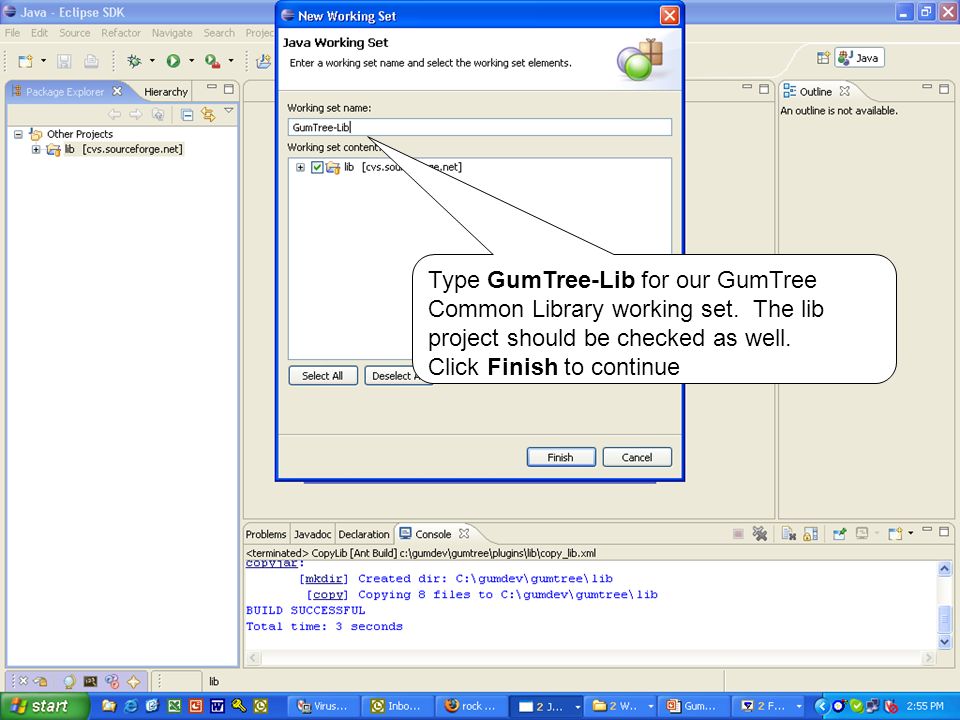The height and width of the screenshot is (720, 960).
Task: Click Back arrow in Package Explorer toolbar
Action: (114, 114)
